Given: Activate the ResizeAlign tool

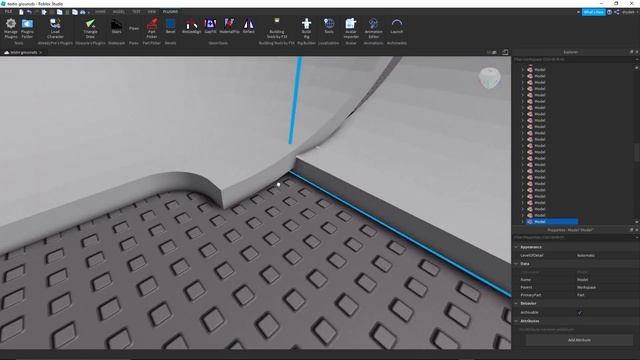Looking at the screenshot, I should 191,27.
